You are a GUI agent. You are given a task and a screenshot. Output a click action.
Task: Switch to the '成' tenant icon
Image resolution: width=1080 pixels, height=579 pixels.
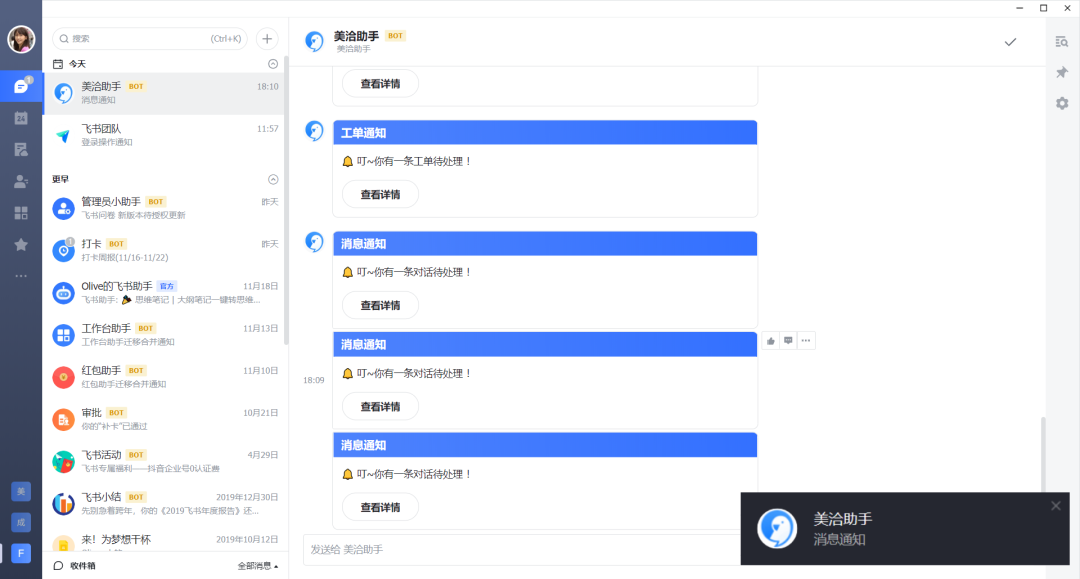(x=21, y=523)
